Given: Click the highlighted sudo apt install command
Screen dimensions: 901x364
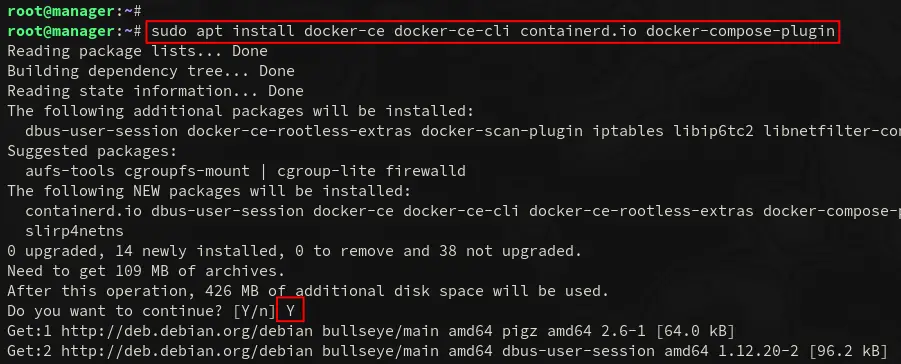Looking at the screenshot, I should [x=492, y=31].
